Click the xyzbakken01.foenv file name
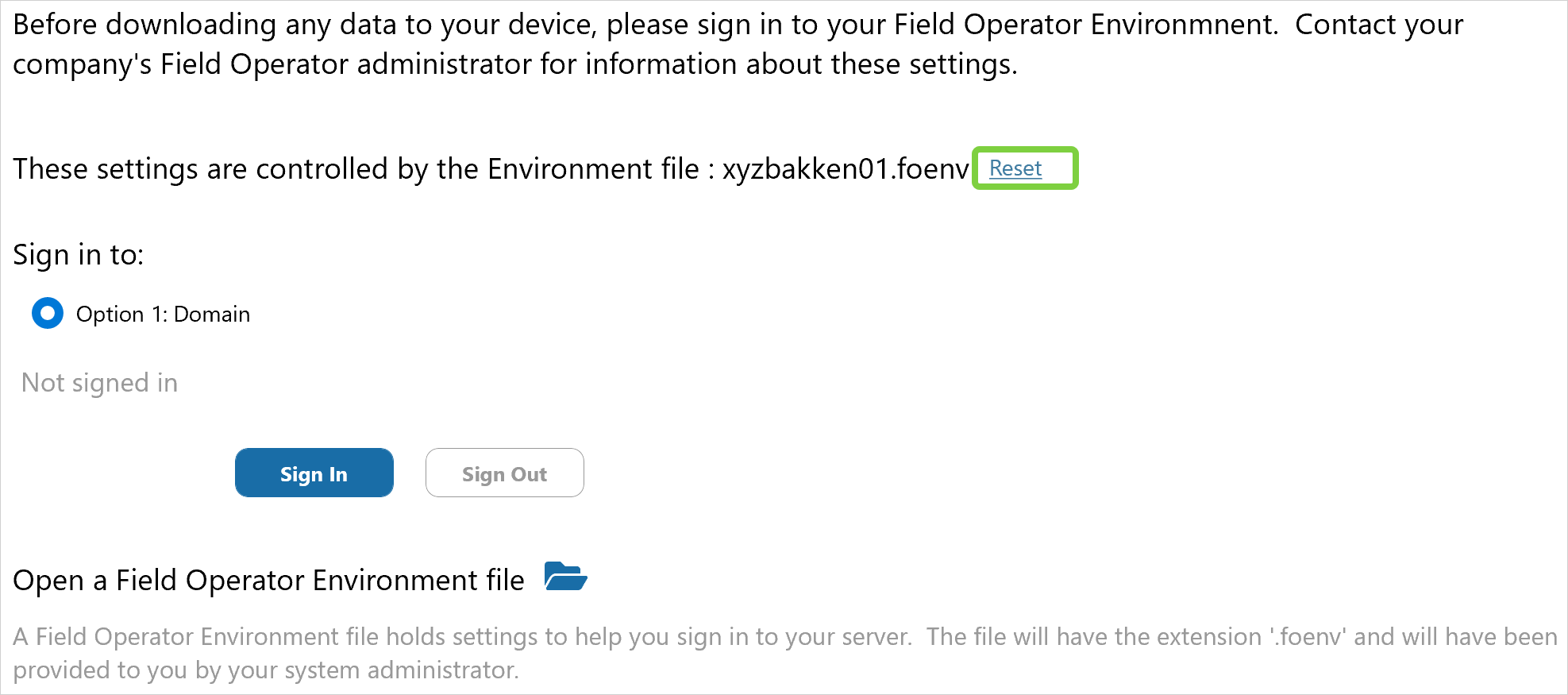1568x695 pixels. 845,169
